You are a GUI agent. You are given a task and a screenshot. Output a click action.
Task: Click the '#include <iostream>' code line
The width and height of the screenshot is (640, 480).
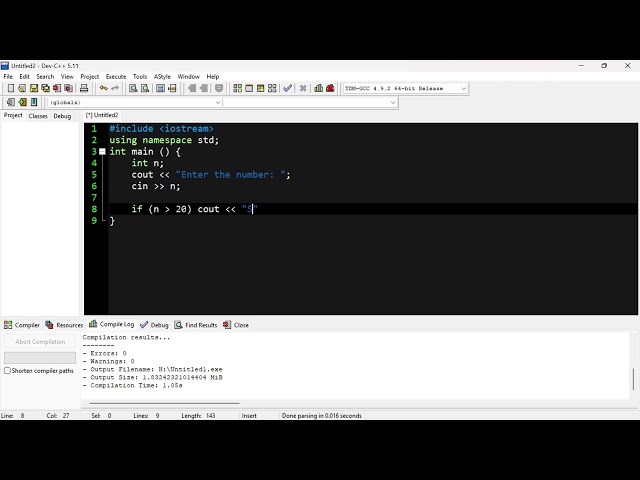pyautogui.click(x=162, y=129)
